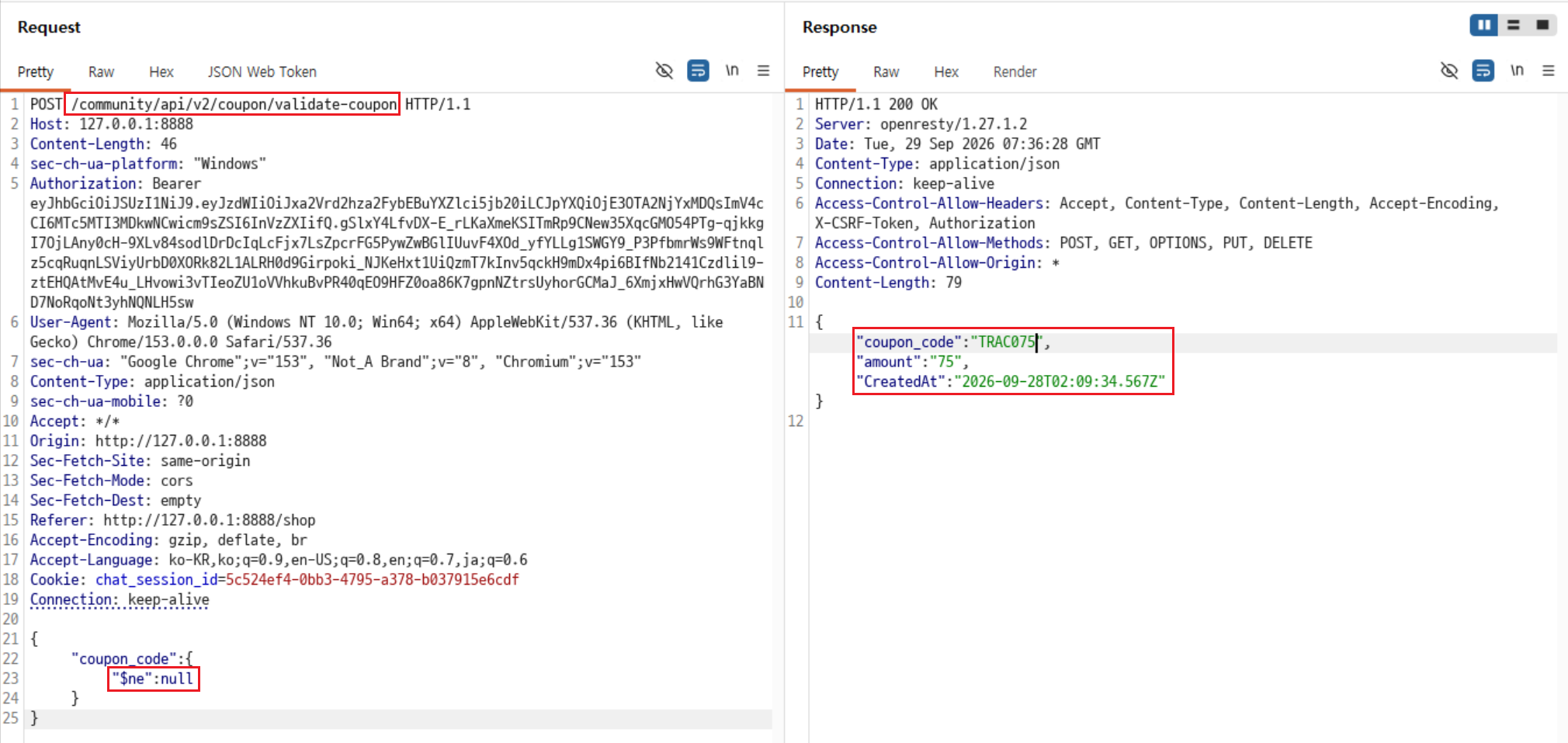This screenshot has height=743, width=1568.
Task: Toggle word wrap icon in Request panel
Action: point(698,71)
